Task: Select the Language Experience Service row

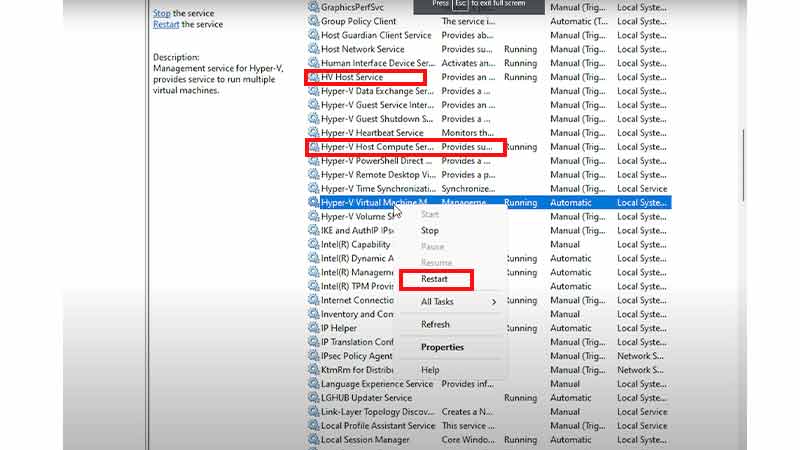Action: tap(489, 384)
